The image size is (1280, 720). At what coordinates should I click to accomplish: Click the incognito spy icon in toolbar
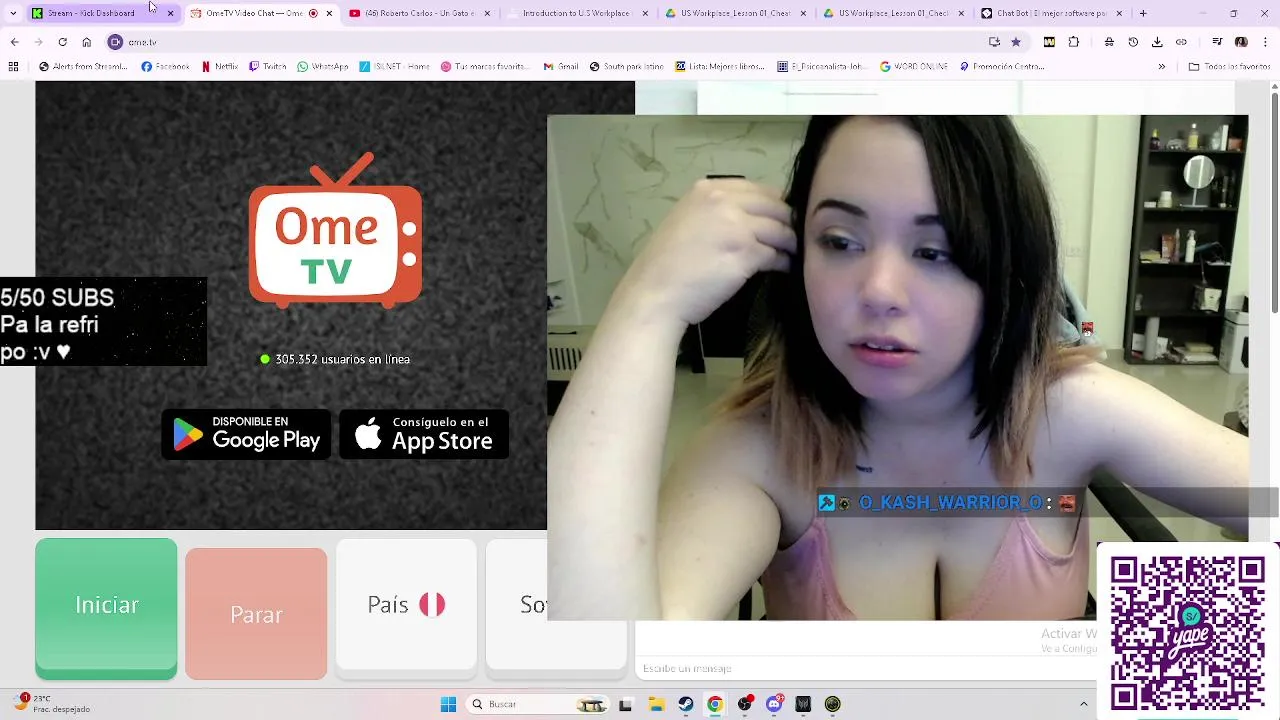coord(1109,42)
